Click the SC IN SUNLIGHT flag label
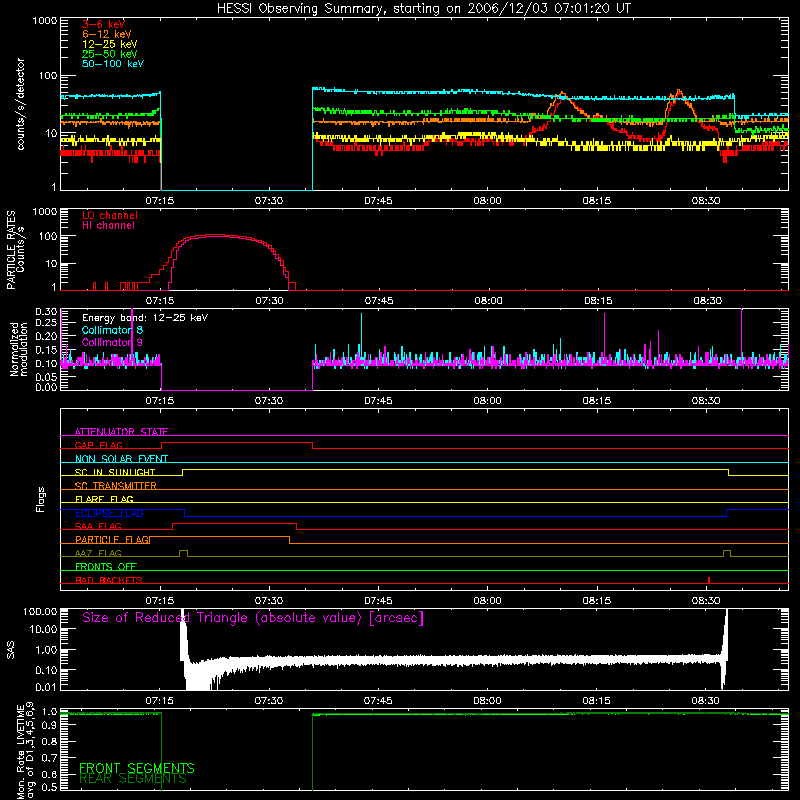 115,472
